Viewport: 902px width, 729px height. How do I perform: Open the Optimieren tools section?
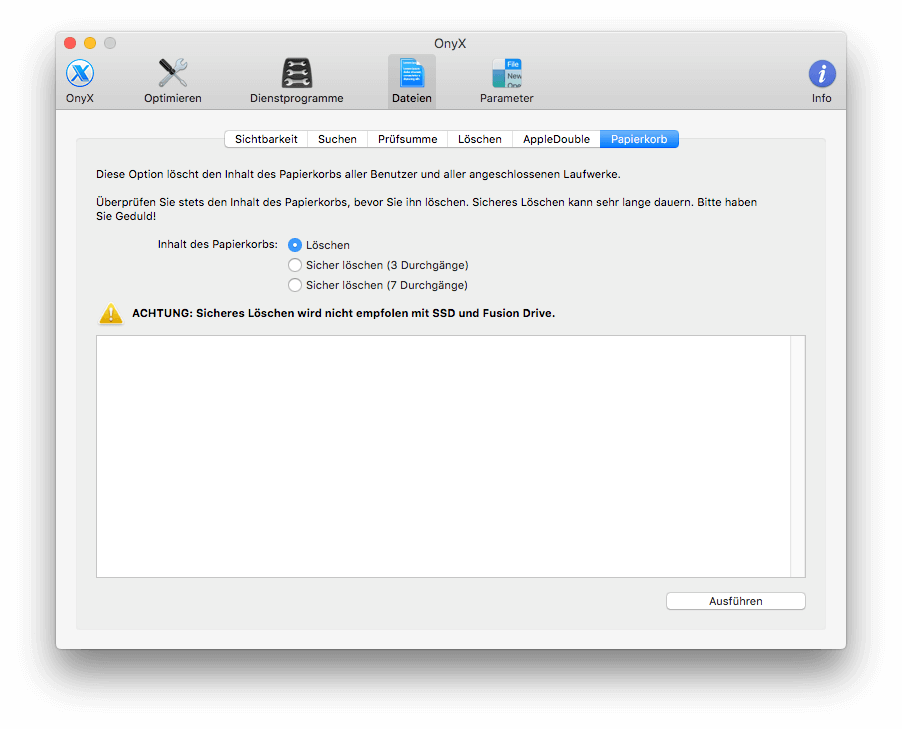point(173,81)
